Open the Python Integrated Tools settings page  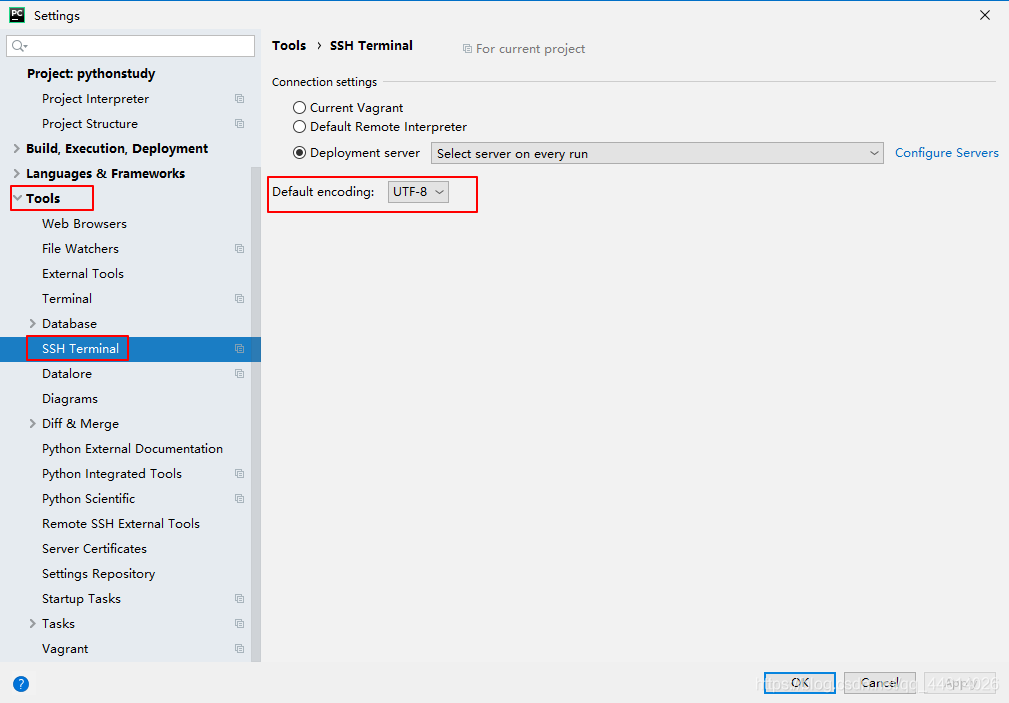point(112,474)
